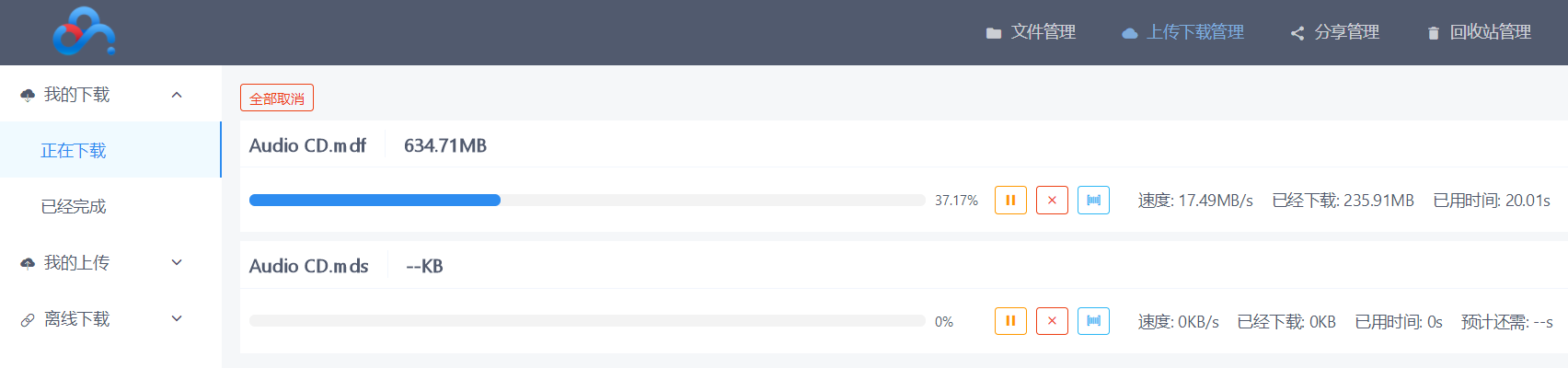Click the 全部取消 button
This screenshot has height=368, width=1568.
tap(277, 98)
